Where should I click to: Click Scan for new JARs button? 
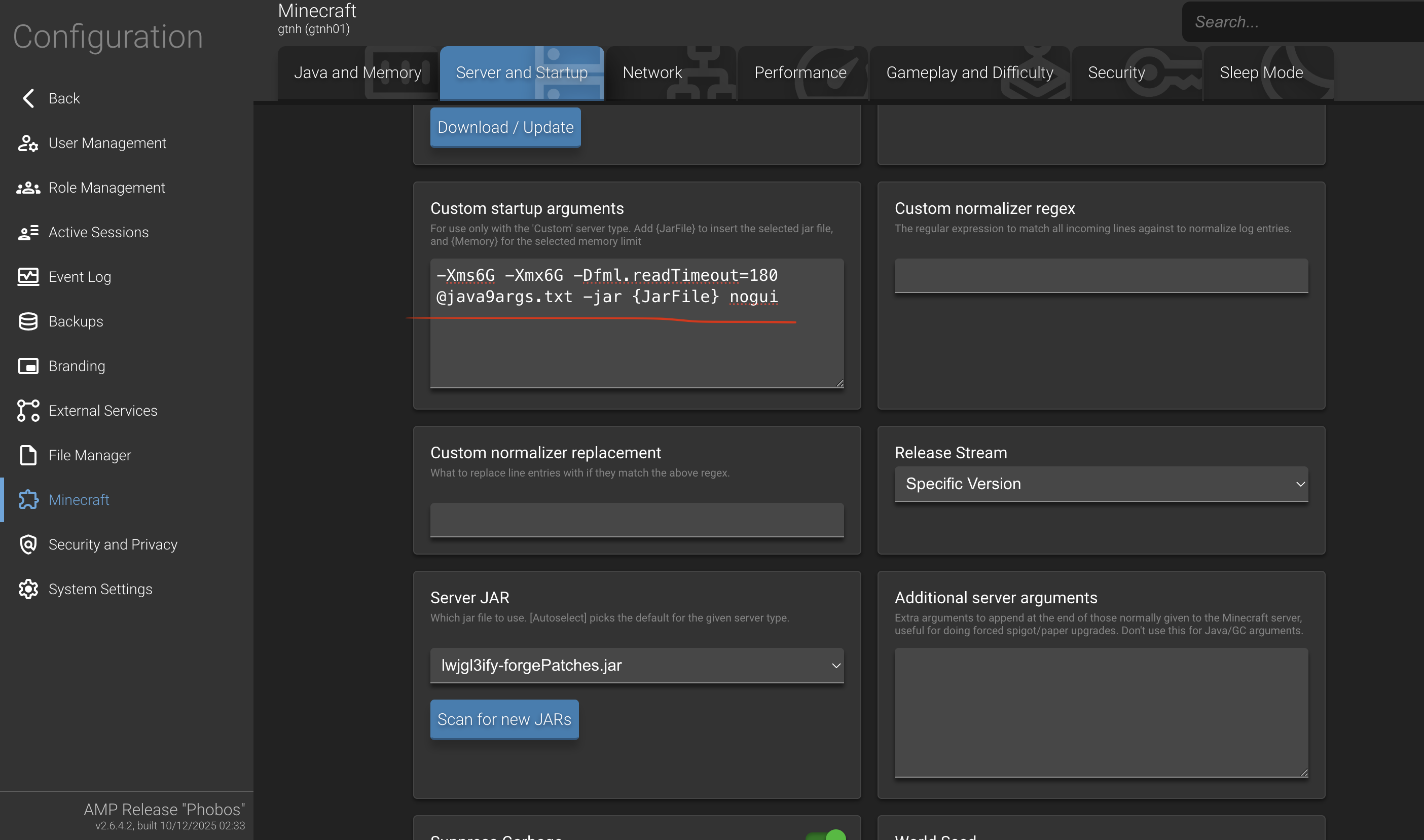(504, 719)
